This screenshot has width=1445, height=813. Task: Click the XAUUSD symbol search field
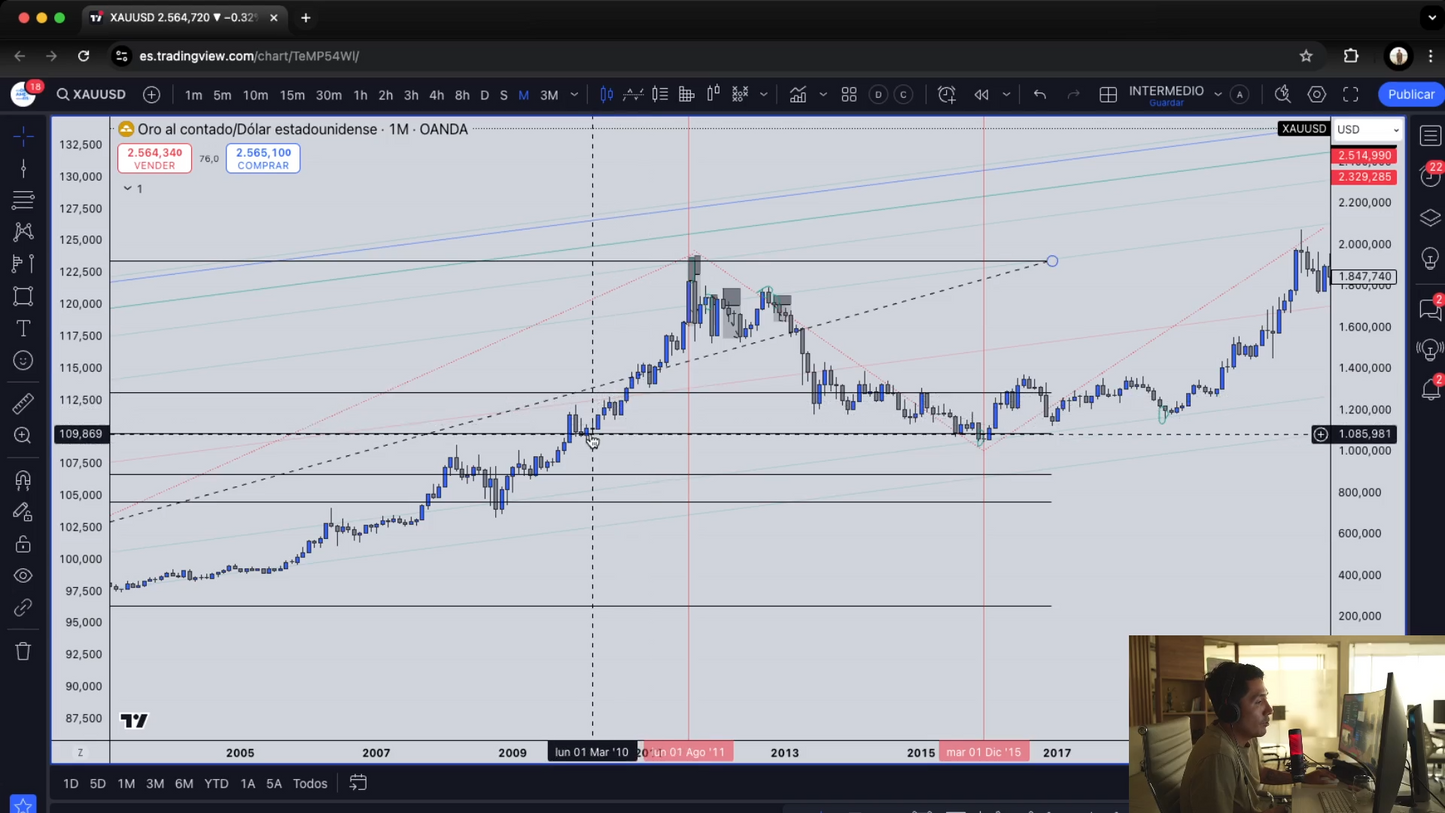(x=92, y=95)
